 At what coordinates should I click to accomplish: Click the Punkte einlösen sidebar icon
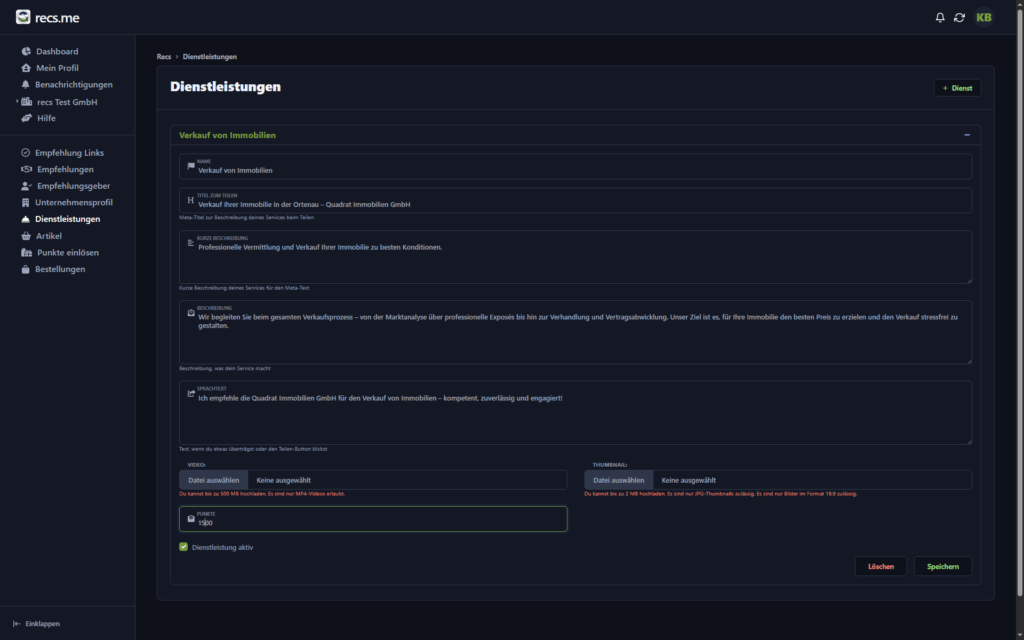(26, 253)
